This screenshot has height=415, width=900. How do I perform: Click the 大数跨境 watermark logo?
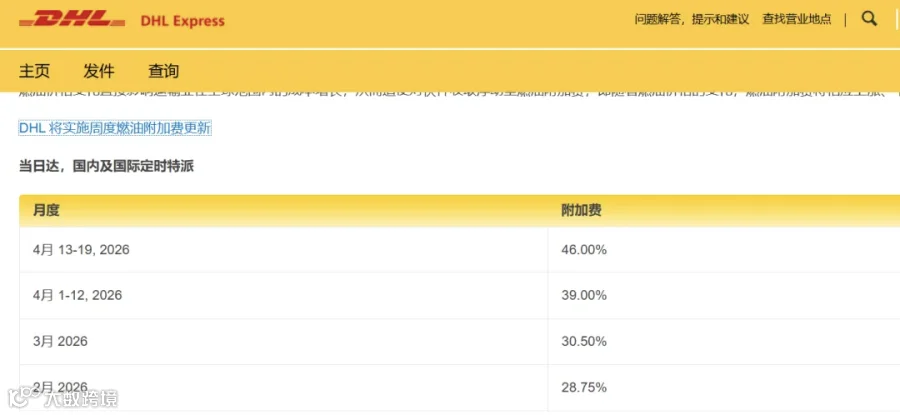[62, 398]
